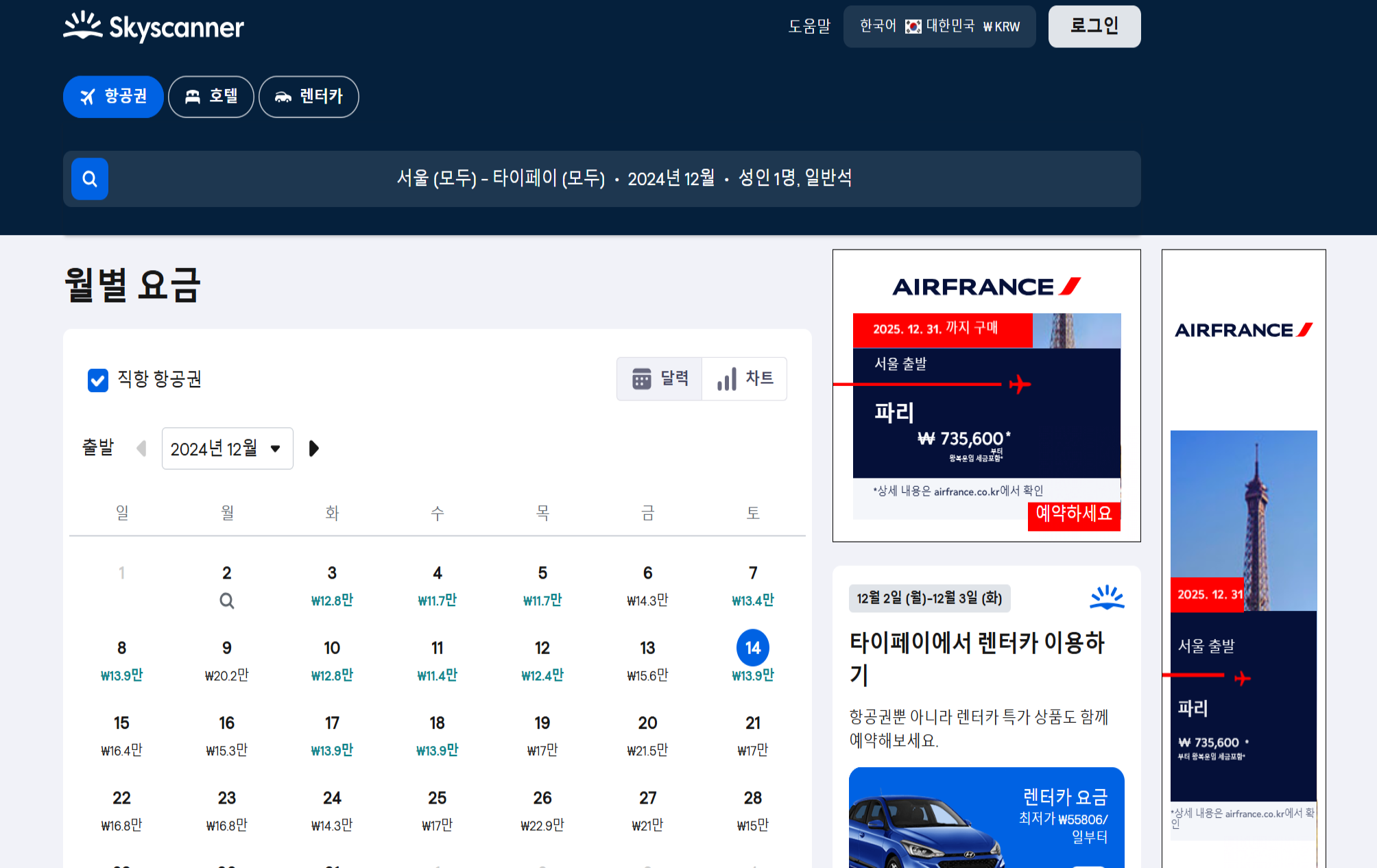Switch to 차트 chart view

coord(744,378)
